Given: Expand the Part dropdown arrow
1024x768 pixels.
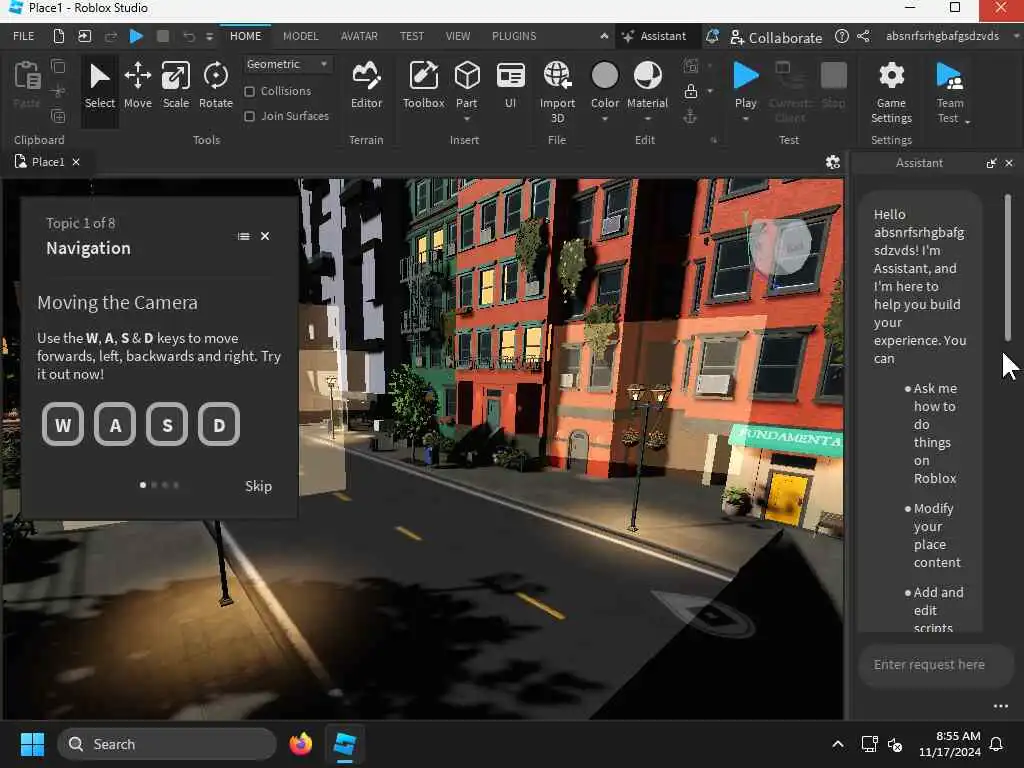Looking at the screenshot, I should (x=467, y=119).
